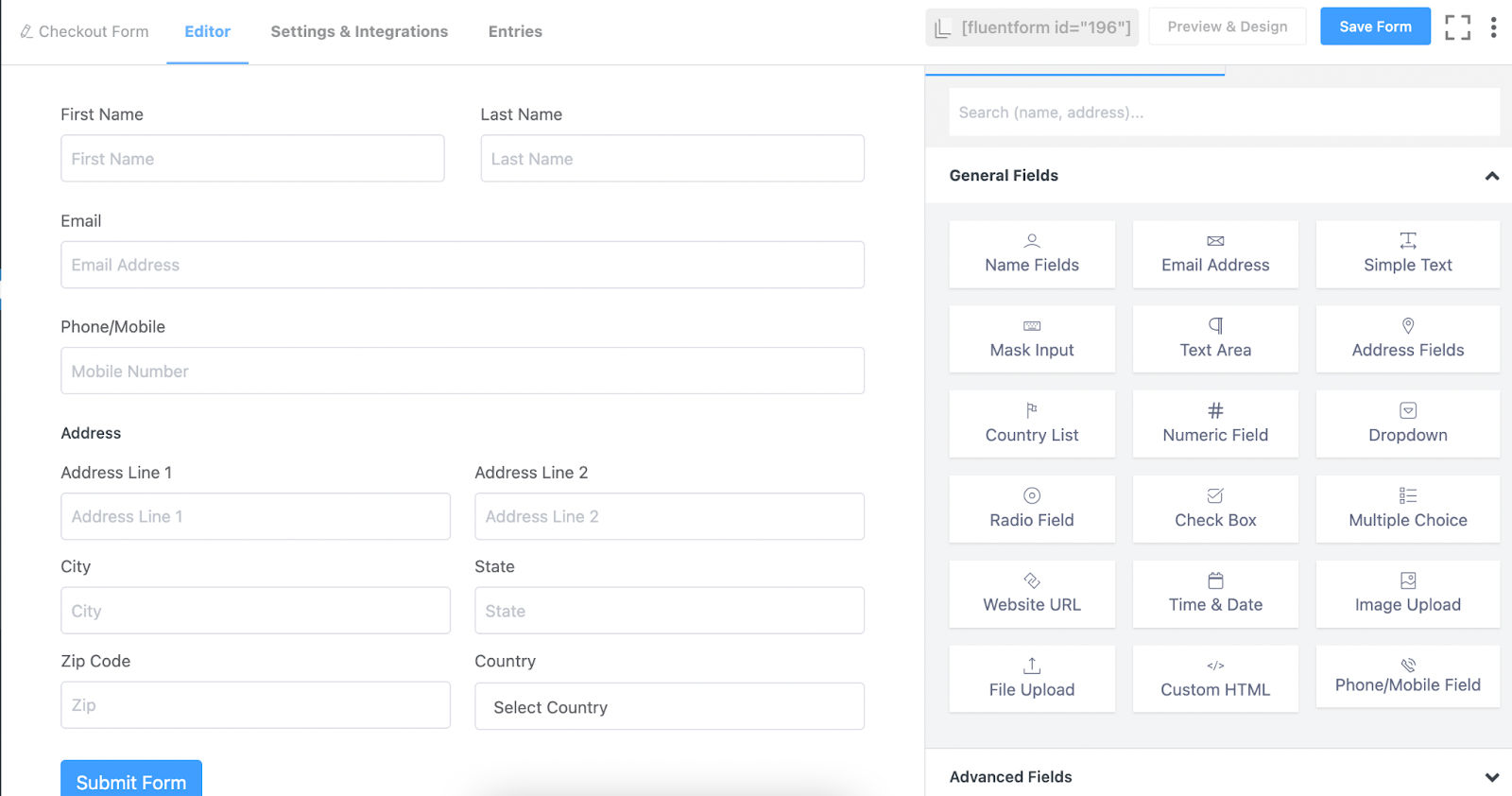Add the Numeric Field hash icon
This screenshot has height=796, width=1512.
(1215, 410)
